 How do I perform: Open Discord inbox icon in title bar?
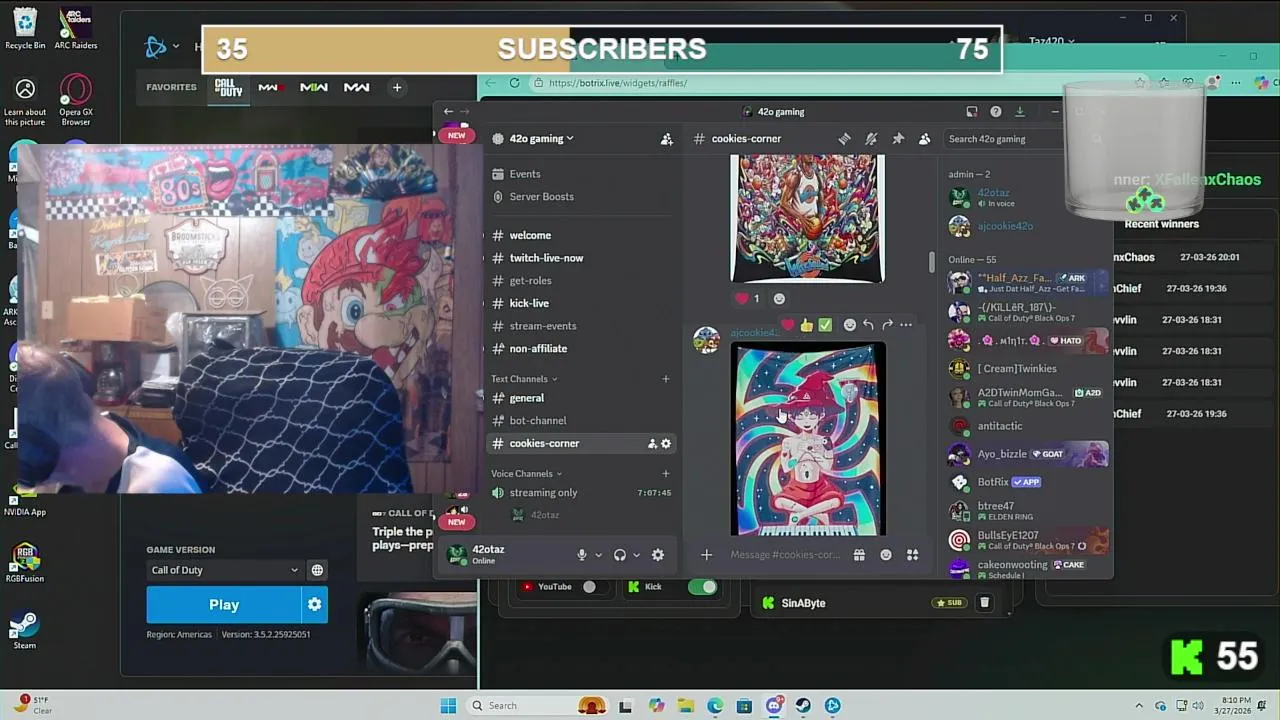(x=971, y=112)
